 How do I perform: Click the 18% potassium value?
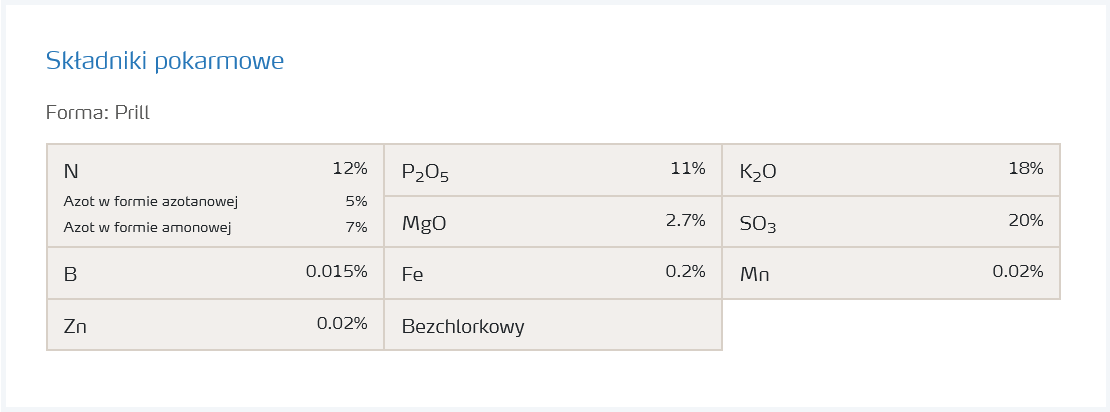[1025, 168]
